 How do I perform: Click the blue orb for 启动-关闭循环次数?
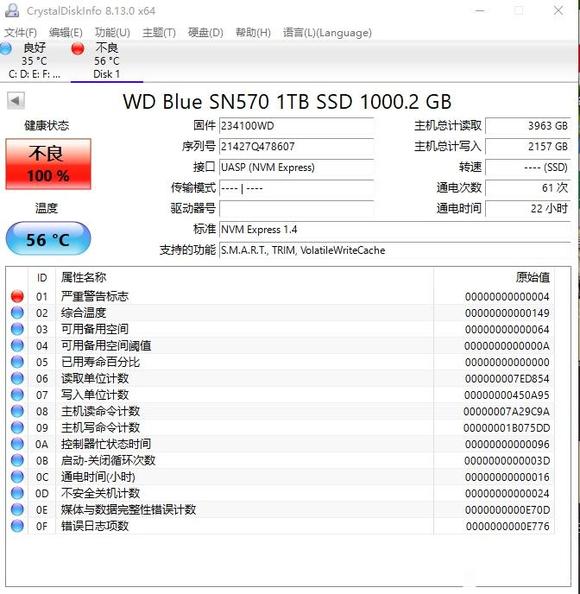(17, 461)
